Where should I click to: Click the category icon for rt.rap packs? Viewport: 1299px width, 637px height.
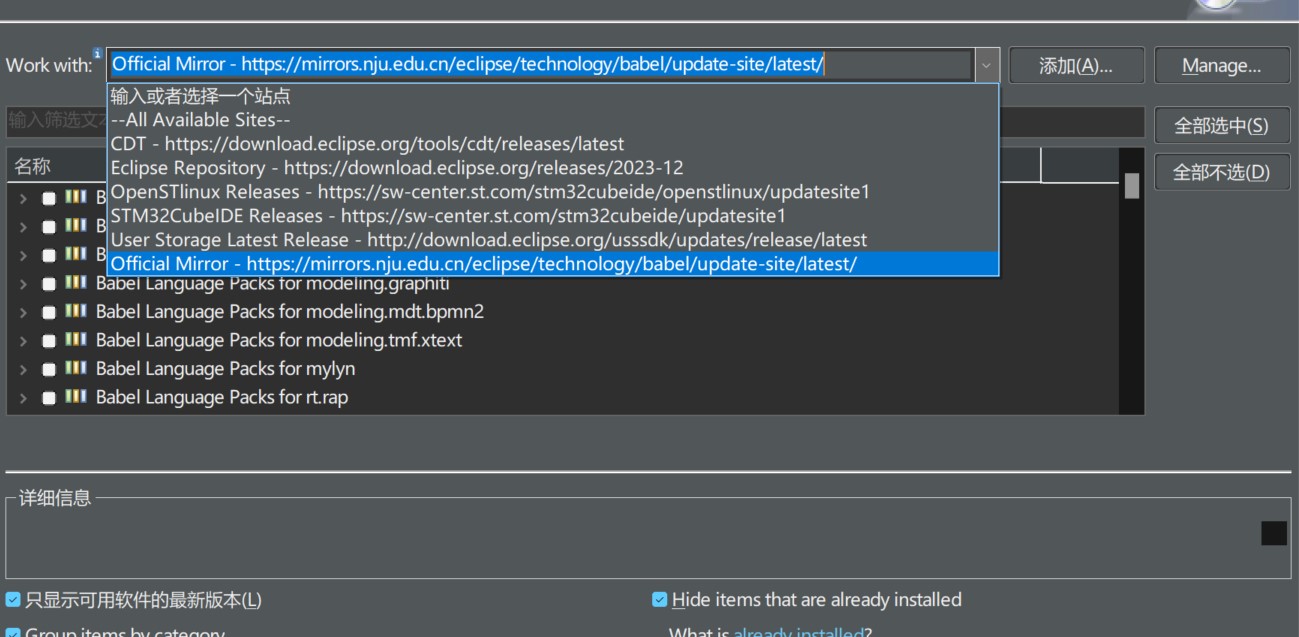75,397
